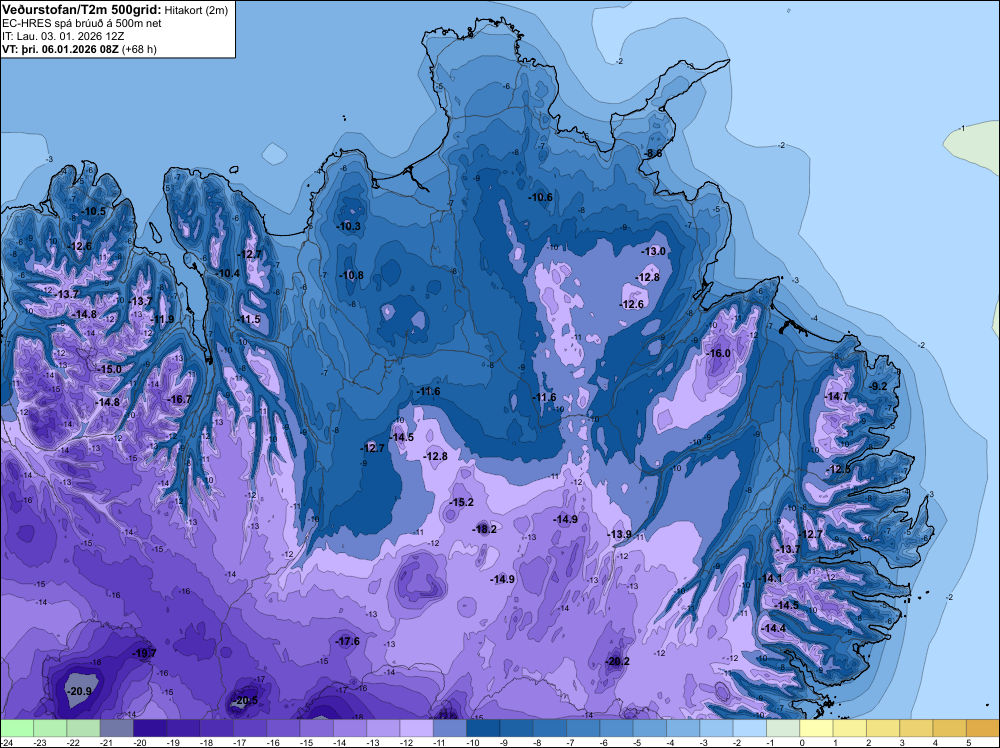The image size is (1000, 748).
Task: Click the legend swatch between -23 and -22
Action: coord(50,728)
